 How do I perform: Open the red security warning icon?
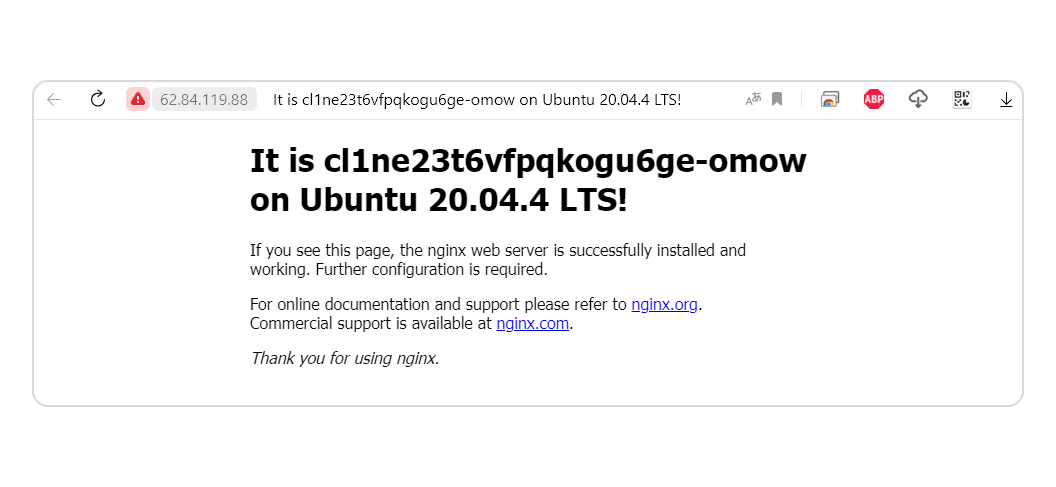137,99
